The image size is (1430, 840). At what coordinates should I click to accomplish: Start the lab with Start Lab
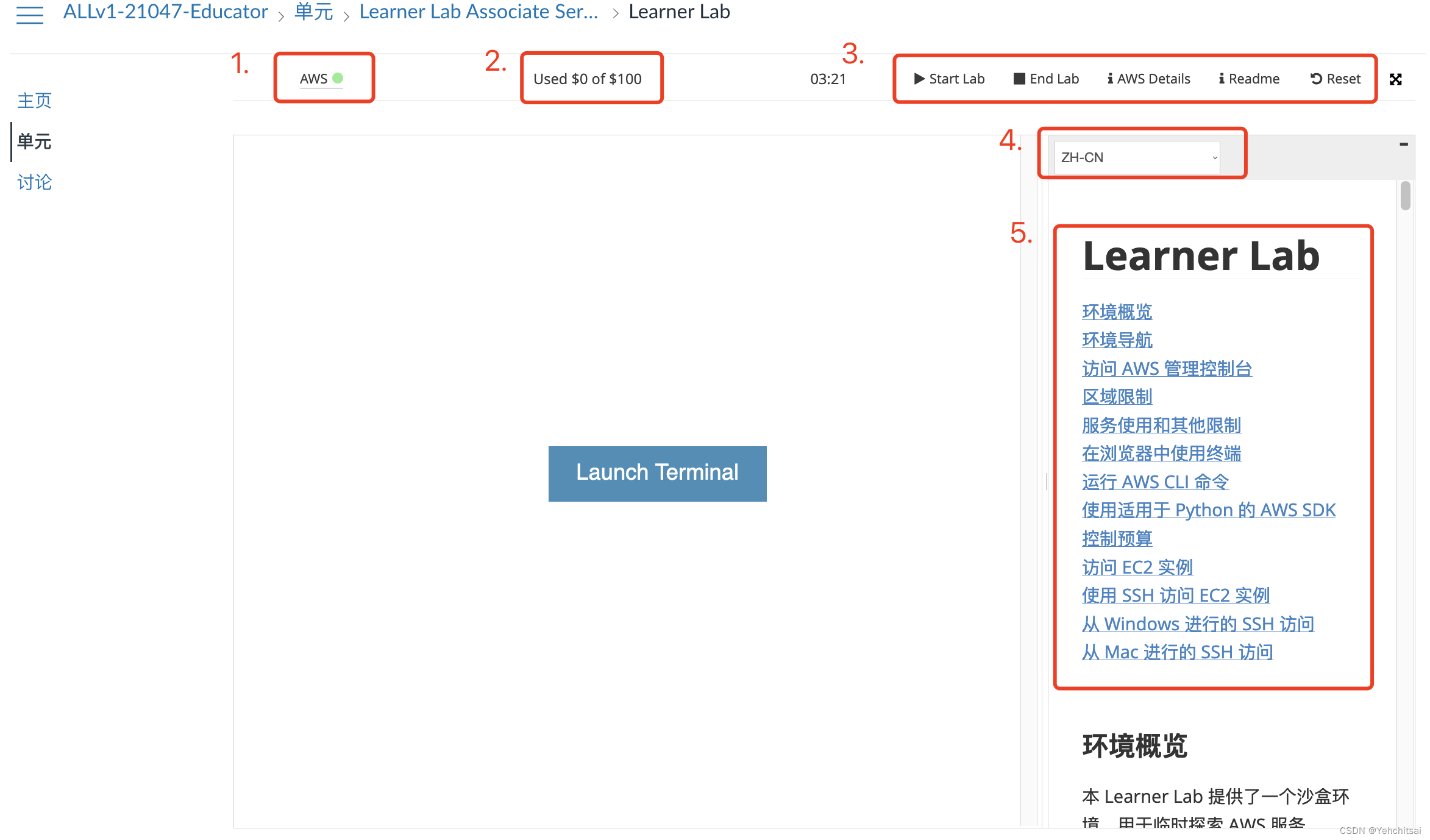[949, 79]
